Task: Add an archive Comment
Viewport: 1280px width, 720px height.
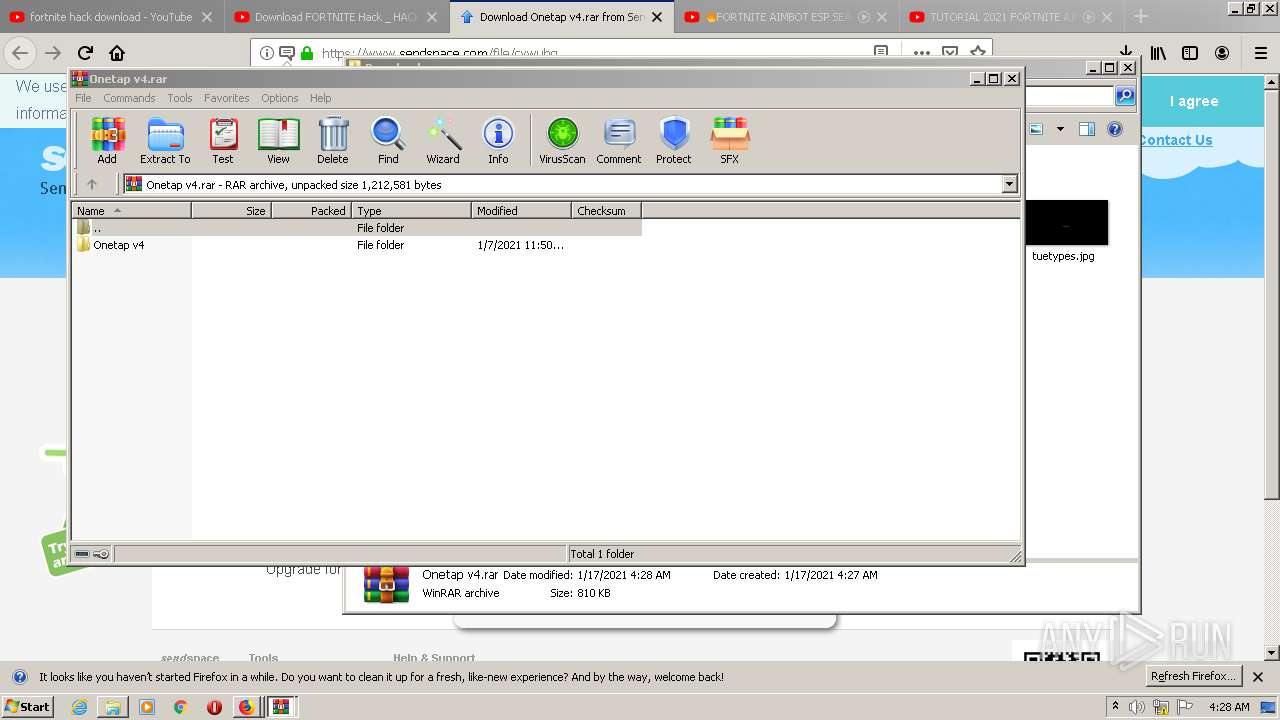Action: (x=619, y=140)
